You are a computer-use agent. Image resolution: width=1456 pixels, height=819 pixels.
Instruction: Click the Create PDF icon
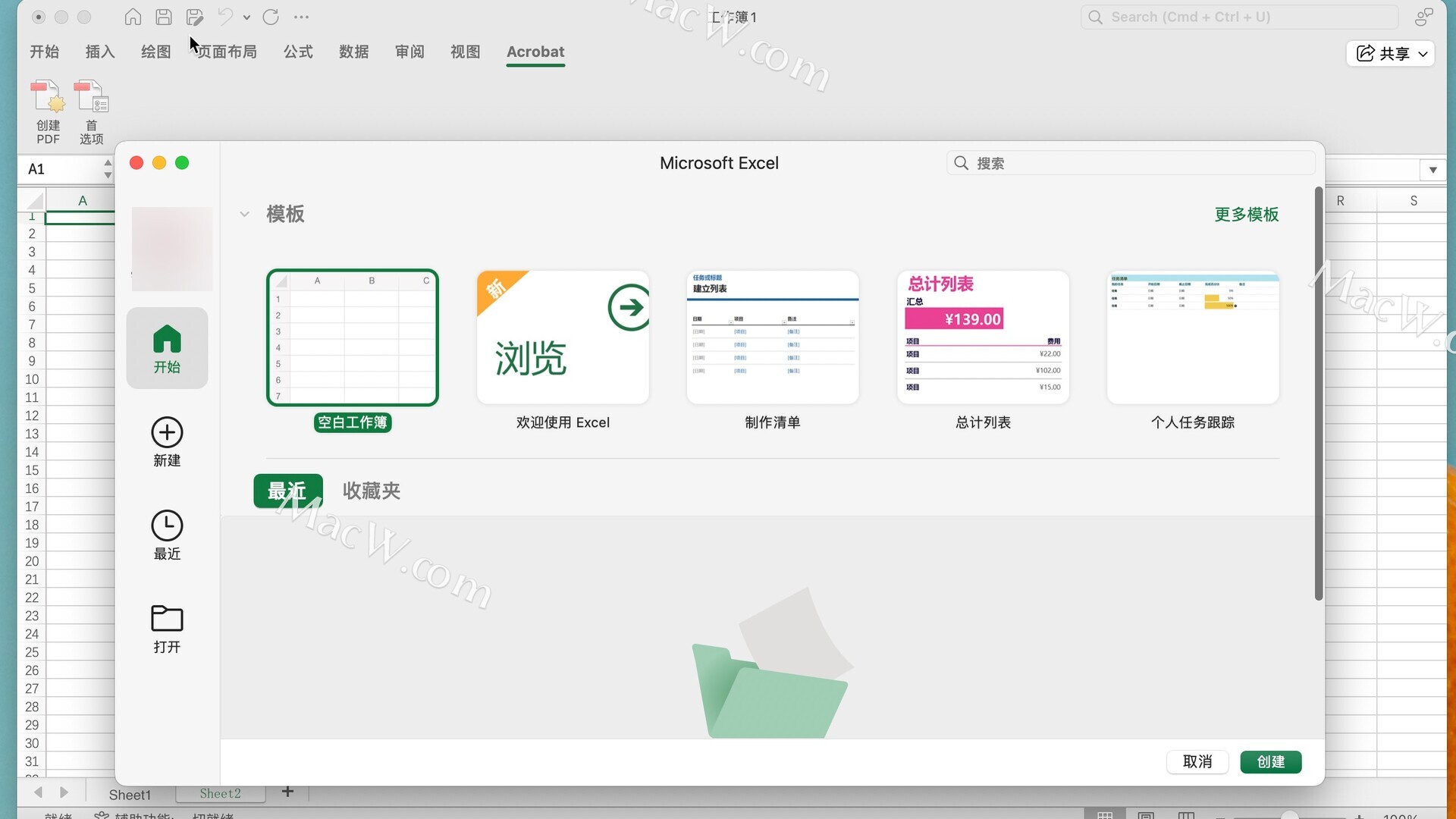coord(48,97)
